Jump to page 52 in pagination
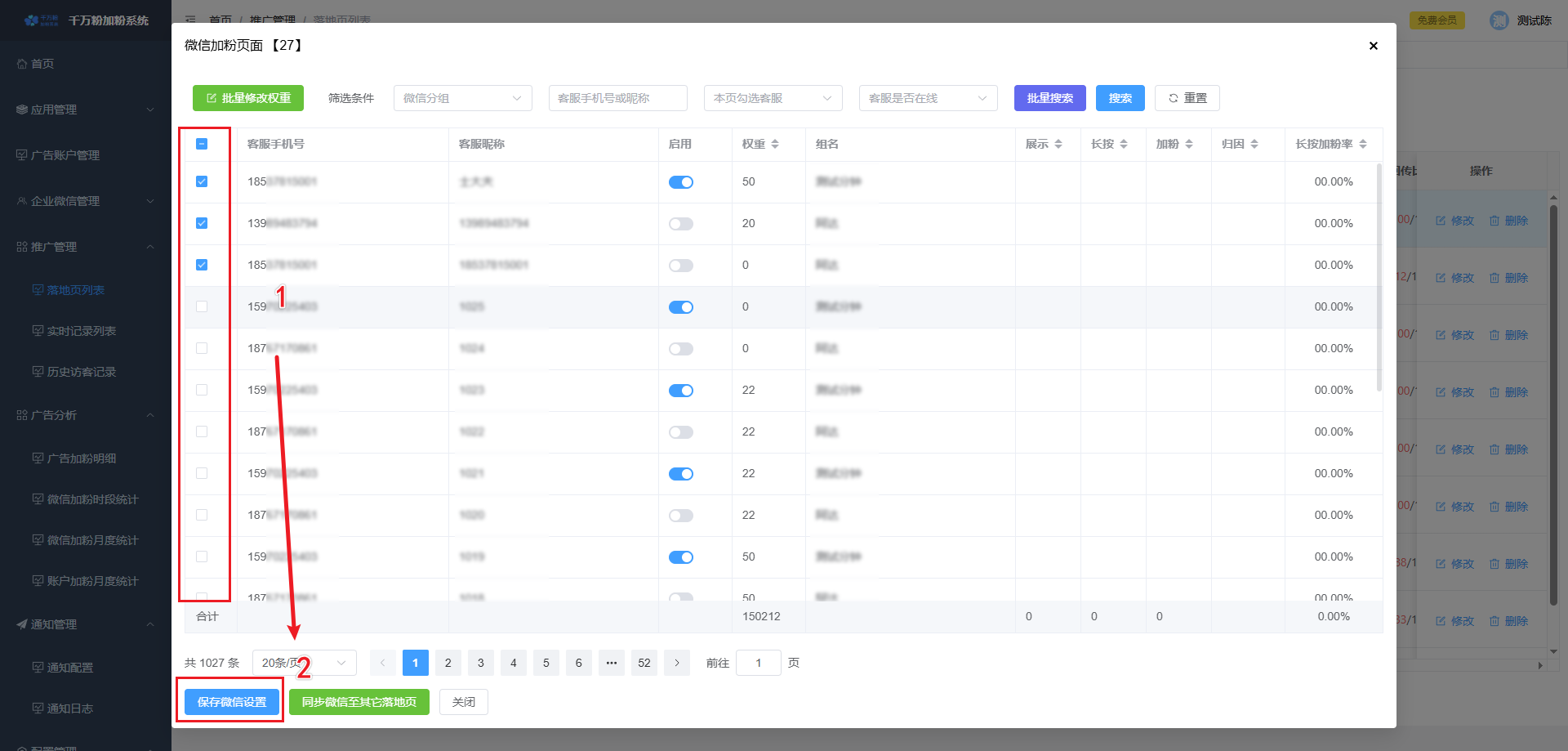Screen dimensions: 1568x751 click(644, 663)
